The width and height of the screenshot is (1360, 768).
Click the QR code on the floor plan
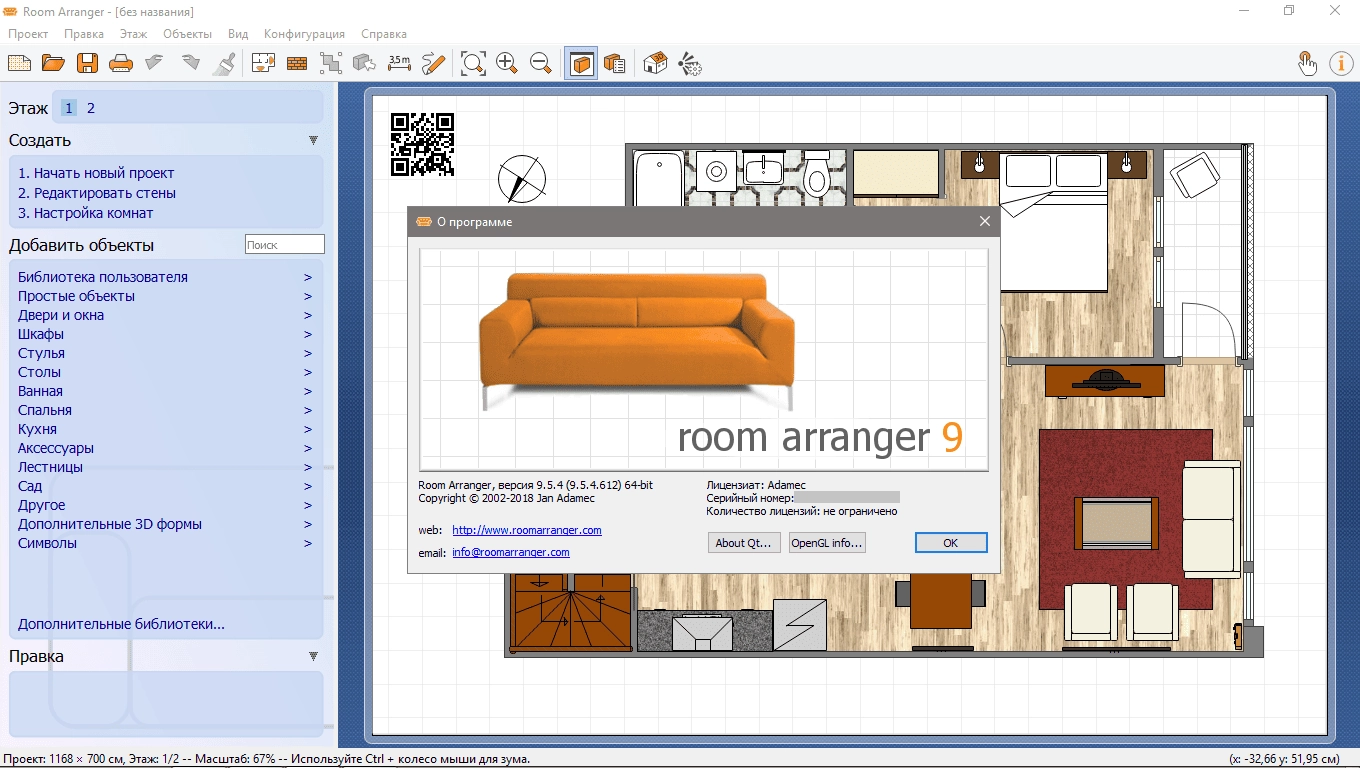tap(422, 144)
